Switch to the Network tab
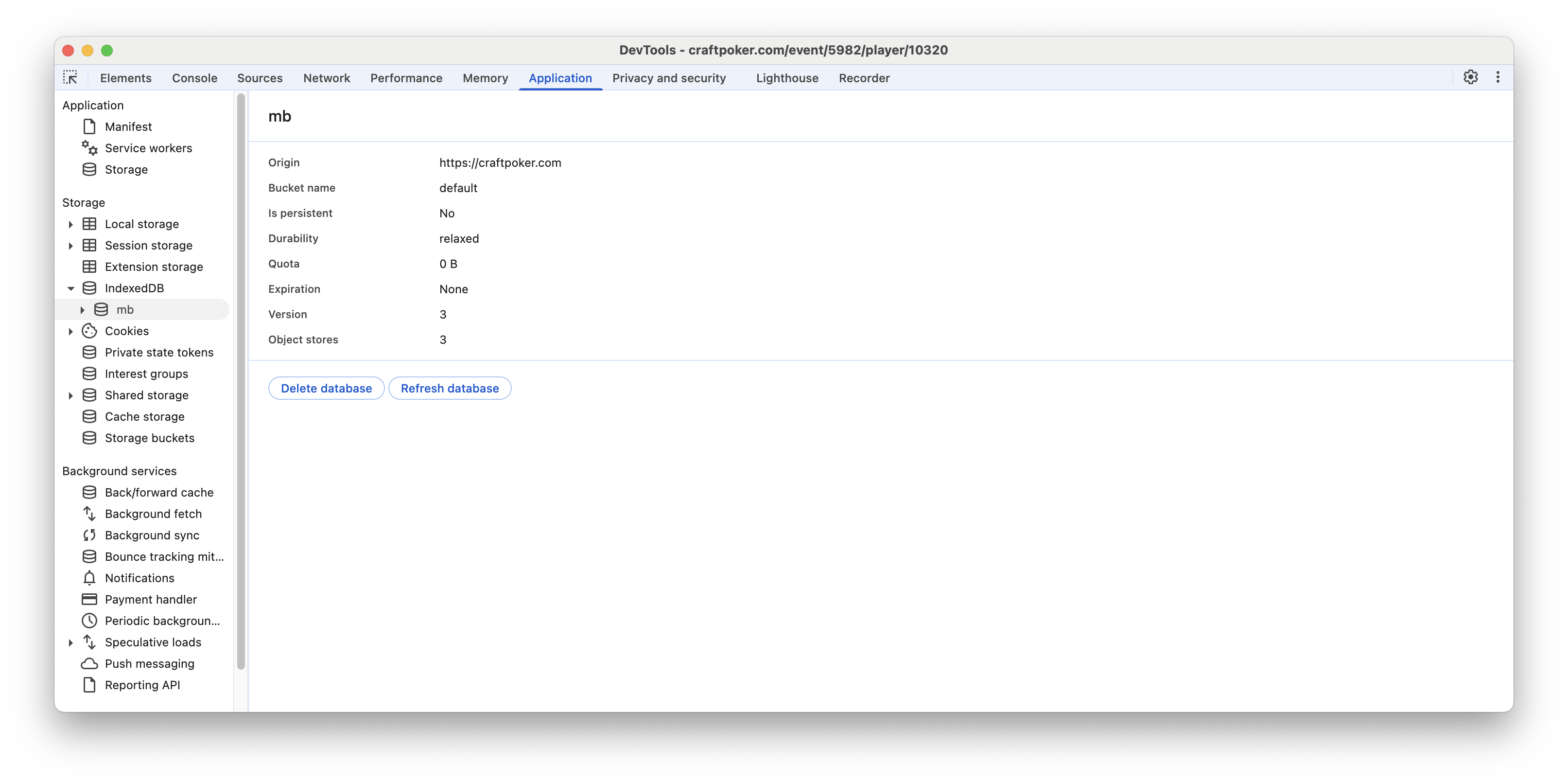The image size is (1568, 784). tap(326, 78)
